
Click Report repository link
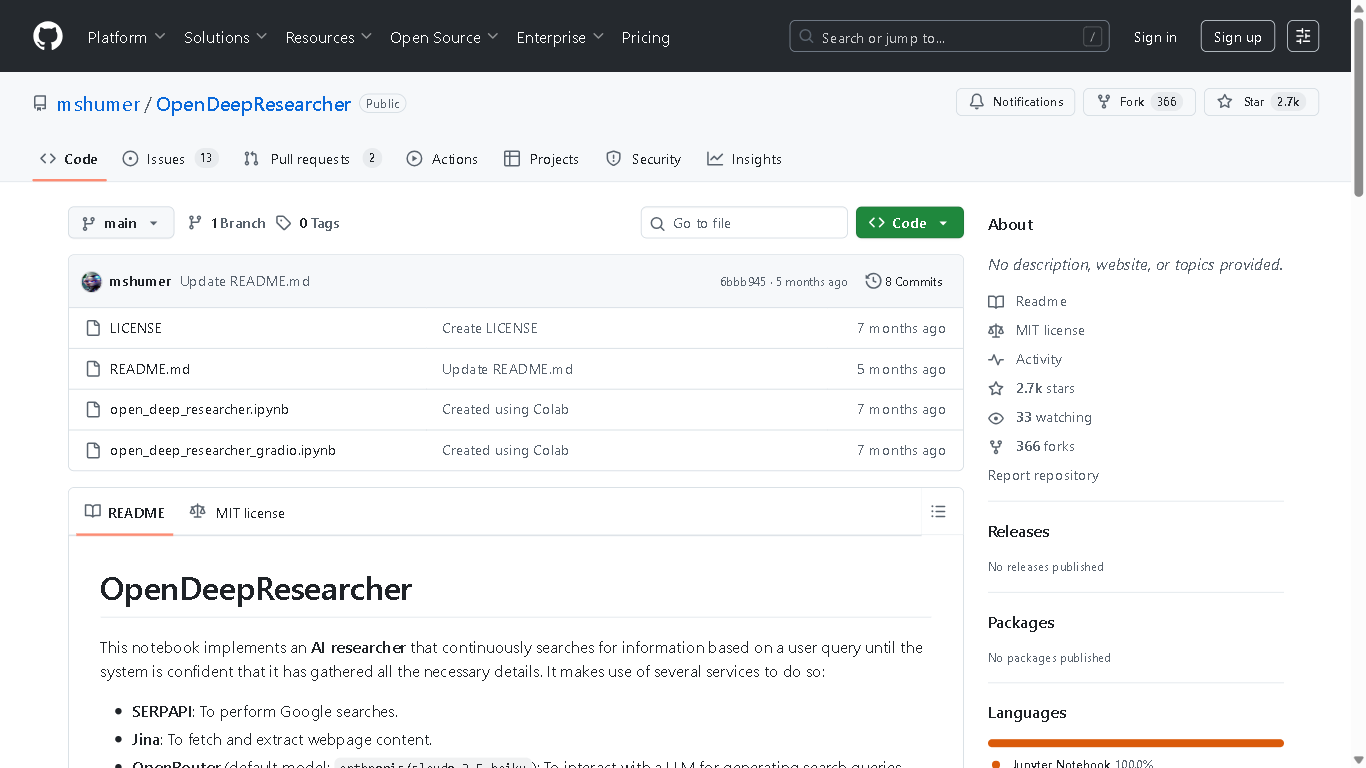click(1043, 475)
